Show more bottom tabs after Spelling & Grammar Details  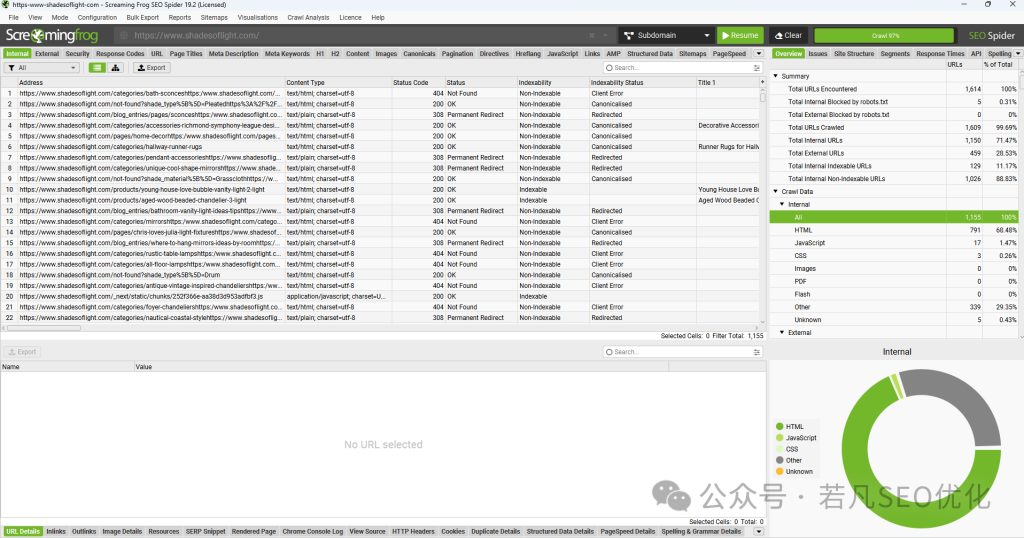click(x=759, y=531)
